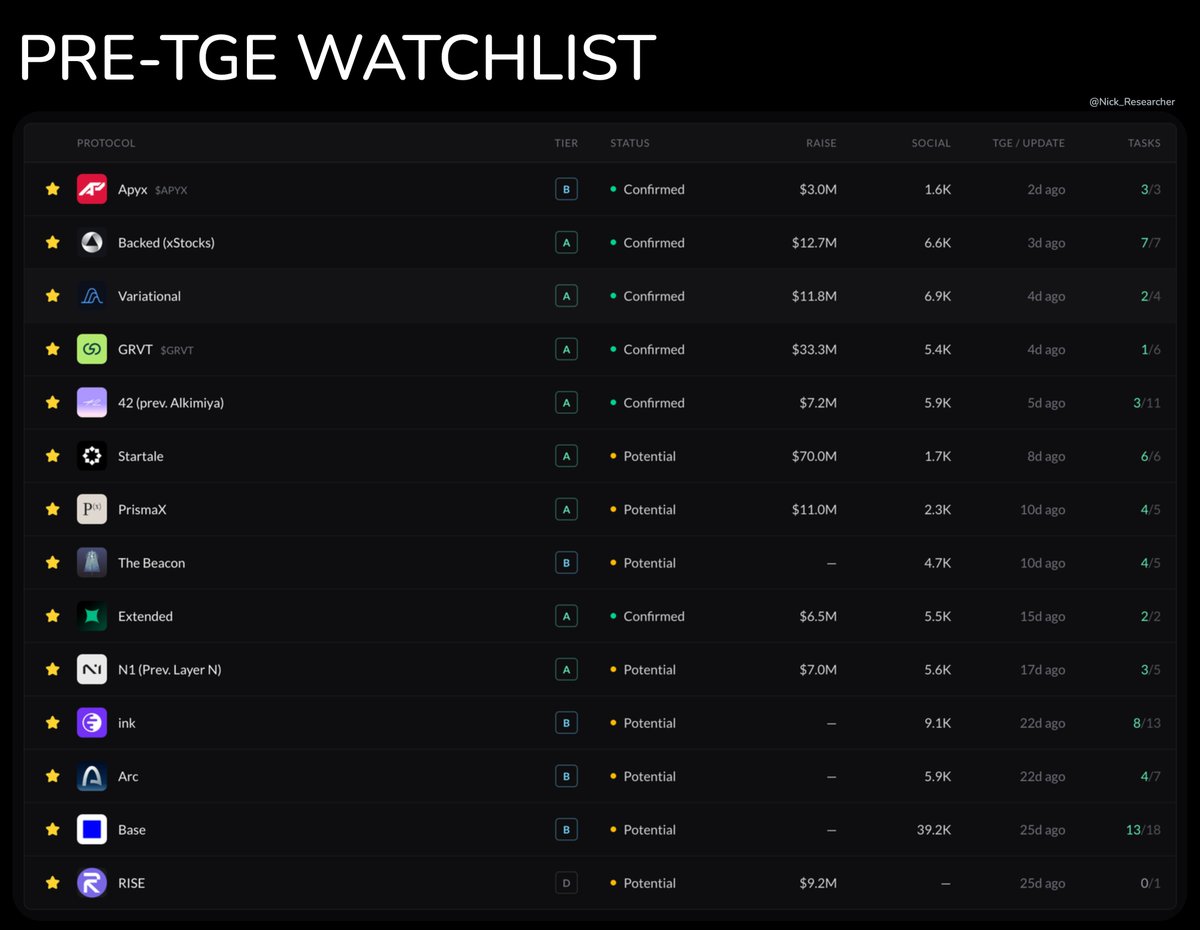This screenshot has height=930, width=1200.
Task: Click The Beacon logo icon
Action: coord(92,563)
